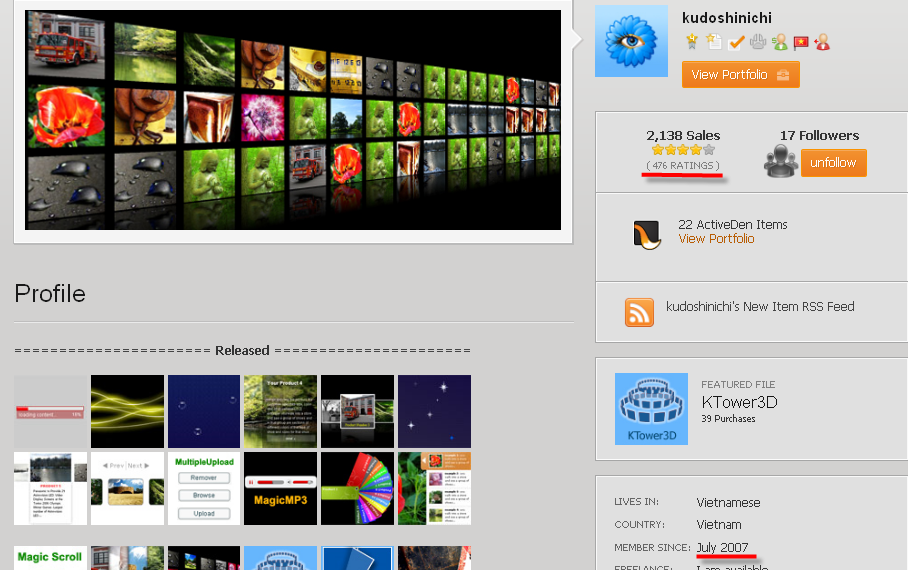Click the gold star badge under kudoshinichi
Image resolution: width=908 pixels, height=570 pixels.
tap(691, 42)
